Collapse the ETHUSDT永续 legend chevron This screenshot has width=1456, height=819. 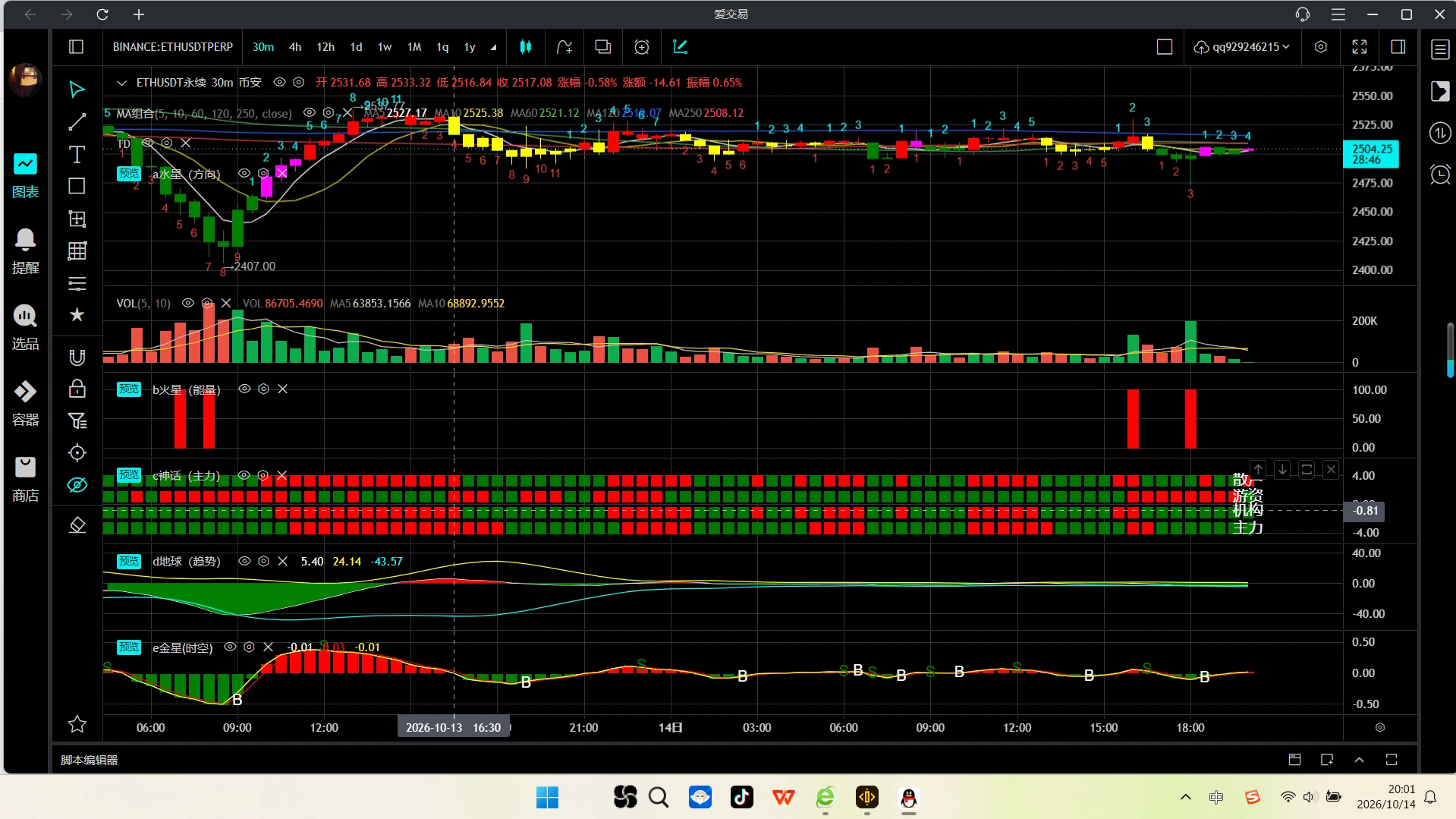pyautogui.click(x=121, y=82)
